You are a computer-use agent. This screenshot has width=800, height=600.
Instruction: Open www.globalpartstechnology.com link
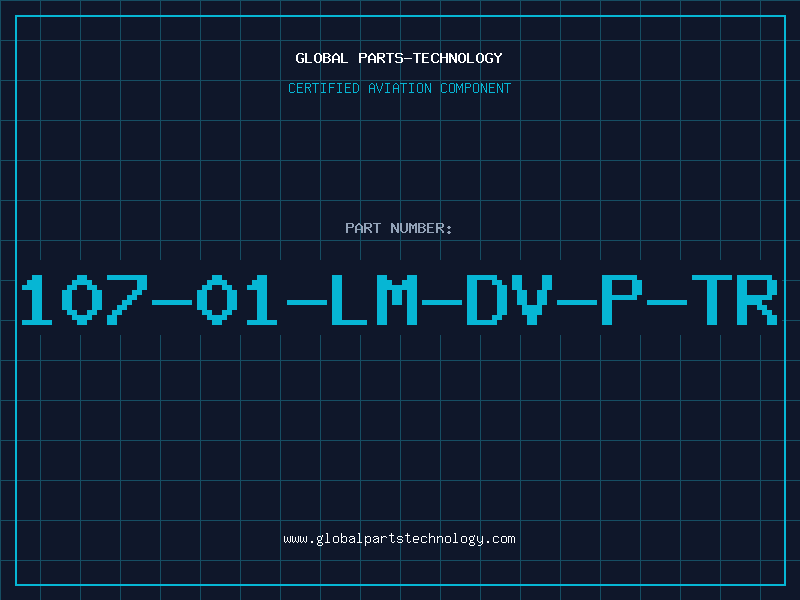click(399, 539)
